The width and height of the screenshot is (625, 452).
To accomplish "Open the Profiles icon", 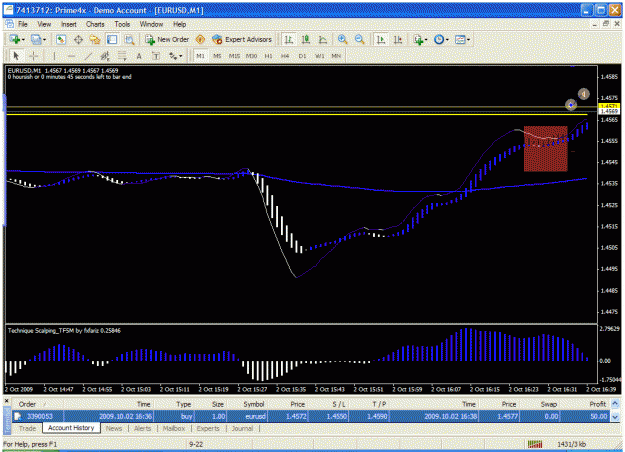I will [x=36, y=39].
